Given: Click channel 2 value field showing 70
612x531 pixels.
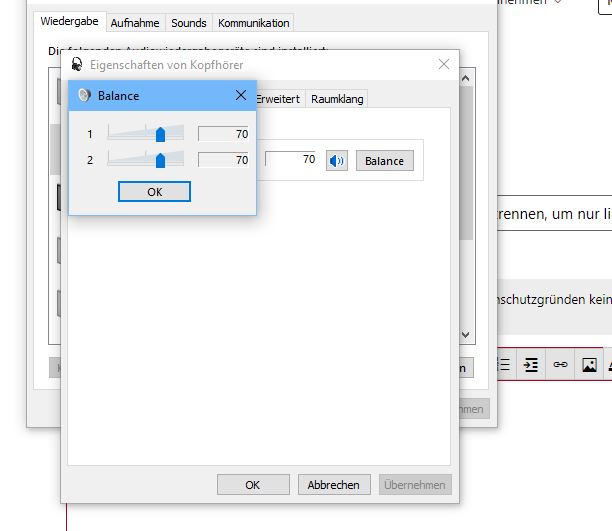Looking at the screenshot, I should [223, 160].
